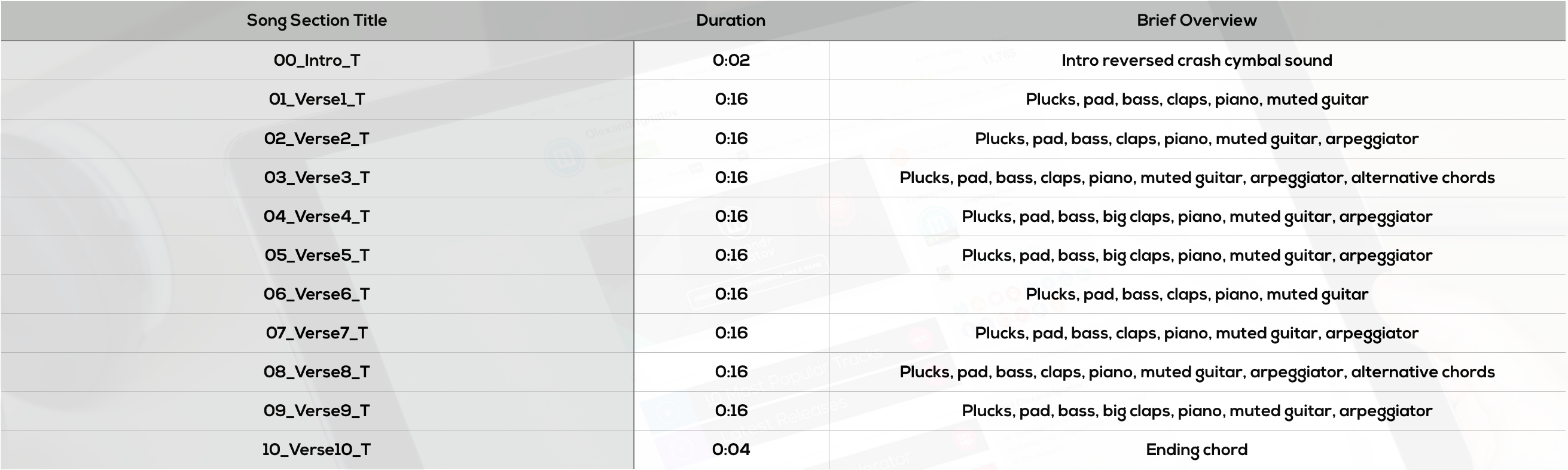1568x470 pixels.
Task: Select the 00_Intro_T row title
Action: click(x=316, y=60)
